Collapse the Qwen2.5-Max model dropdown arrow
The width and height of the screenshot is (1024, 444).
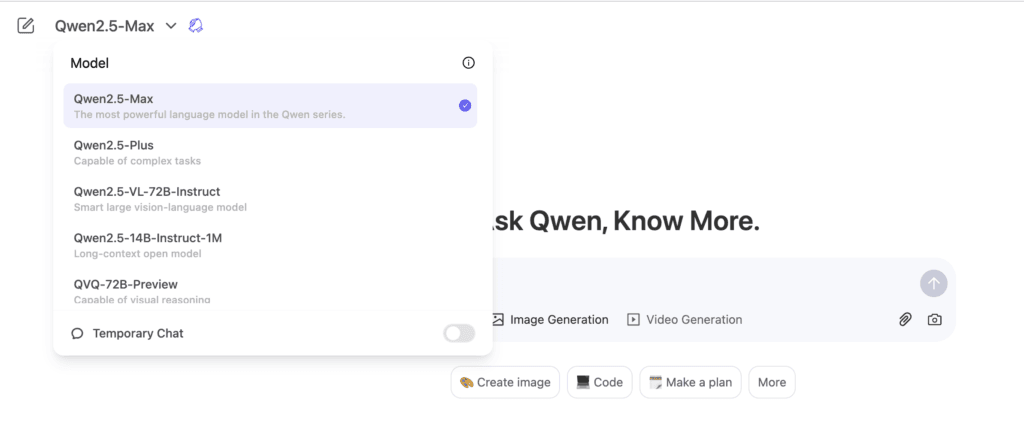[x=171, y=26]
